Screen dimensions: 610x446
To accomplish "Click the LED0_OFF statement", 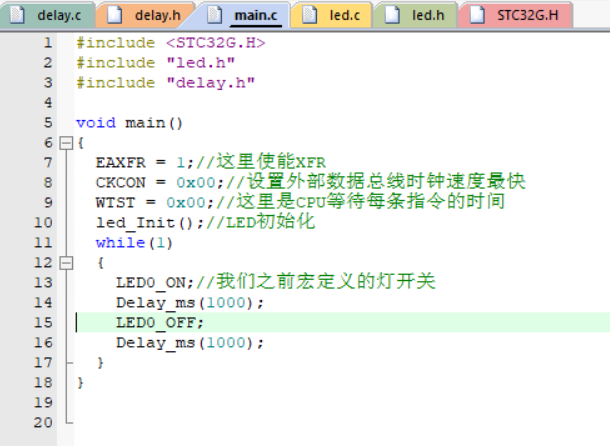I will [160, 323].
